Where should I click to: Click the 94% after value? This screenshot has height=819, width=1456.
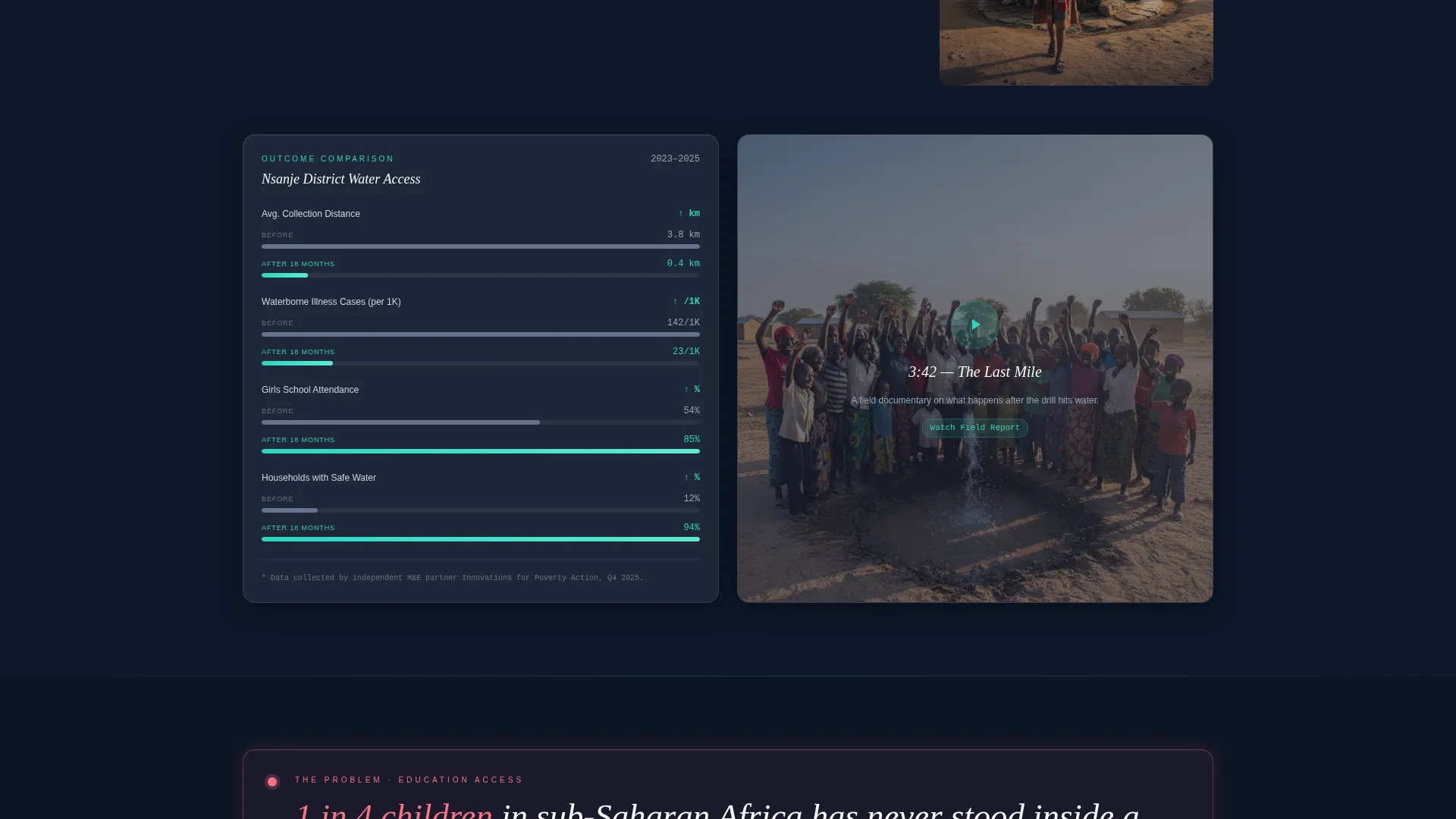click(x=692, y=528)
